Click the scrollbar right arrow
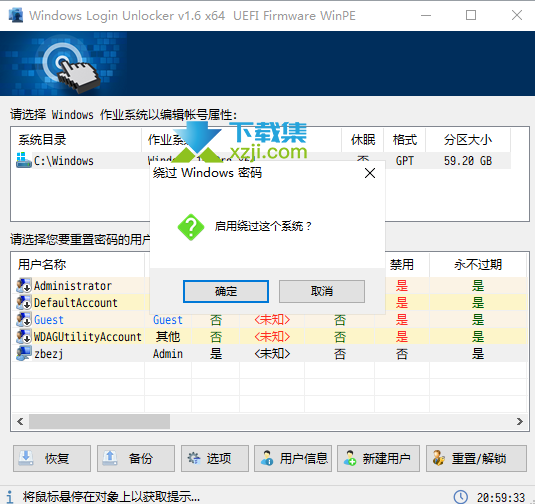Screen dimensions: 535x504 tap(520, 421)
